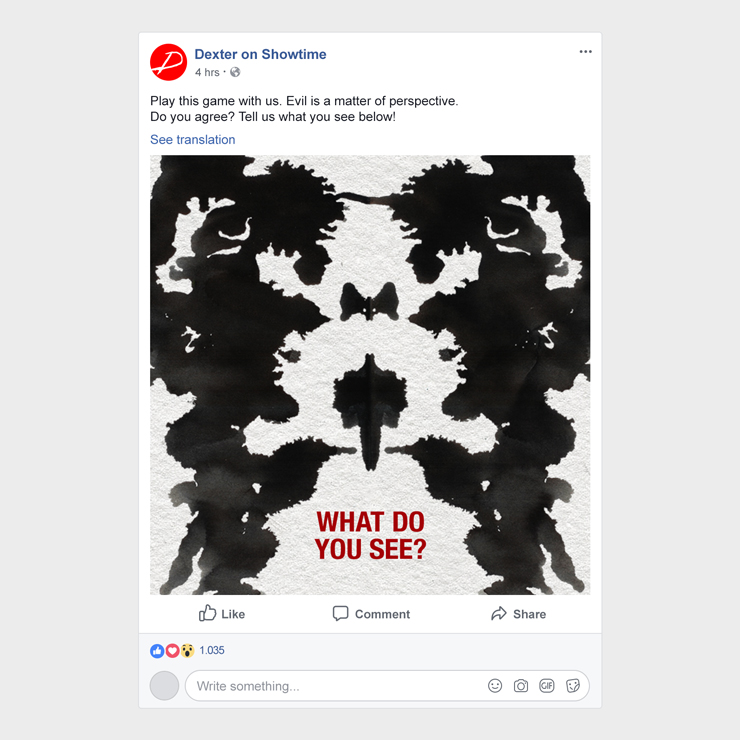This screenshot has height=740, width=740.
Task: Open the emoji smiley picker
Action: coord(495,686)
